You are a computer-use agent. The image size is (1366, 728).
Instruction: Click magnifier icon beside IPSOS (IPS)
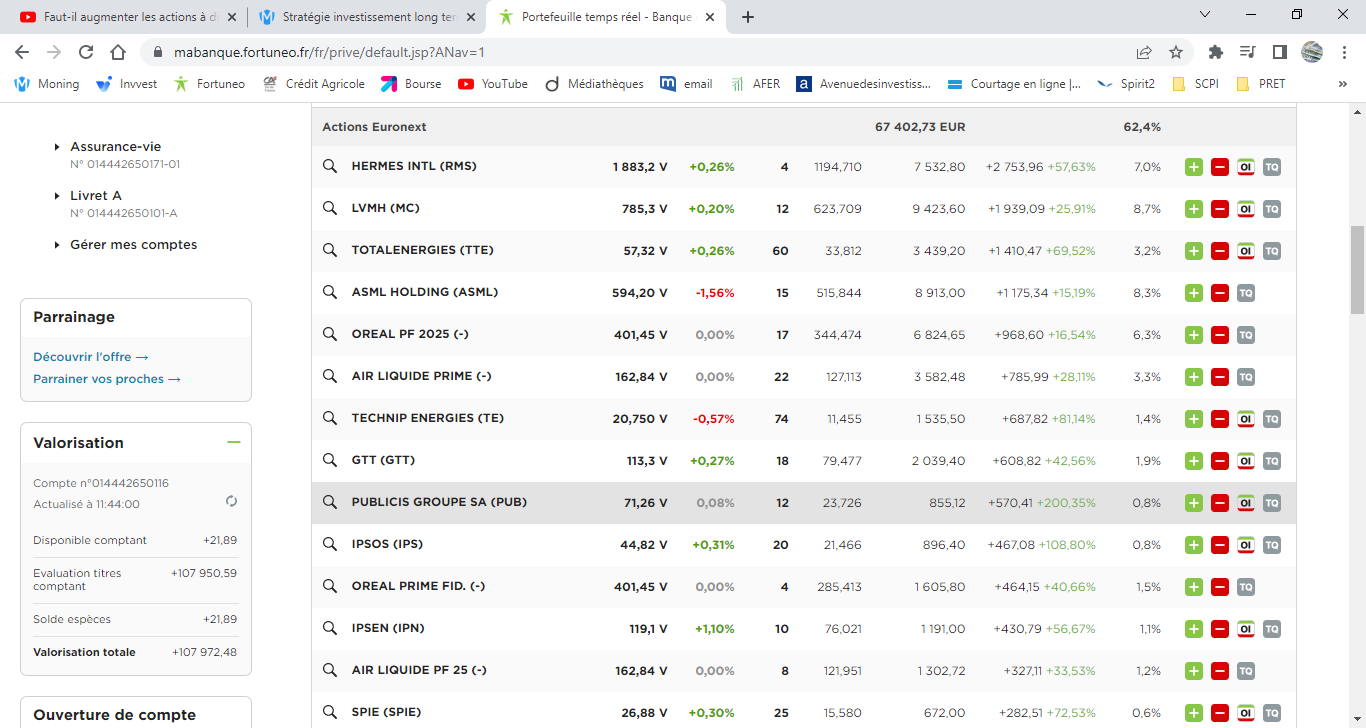(x=330, y=544)
